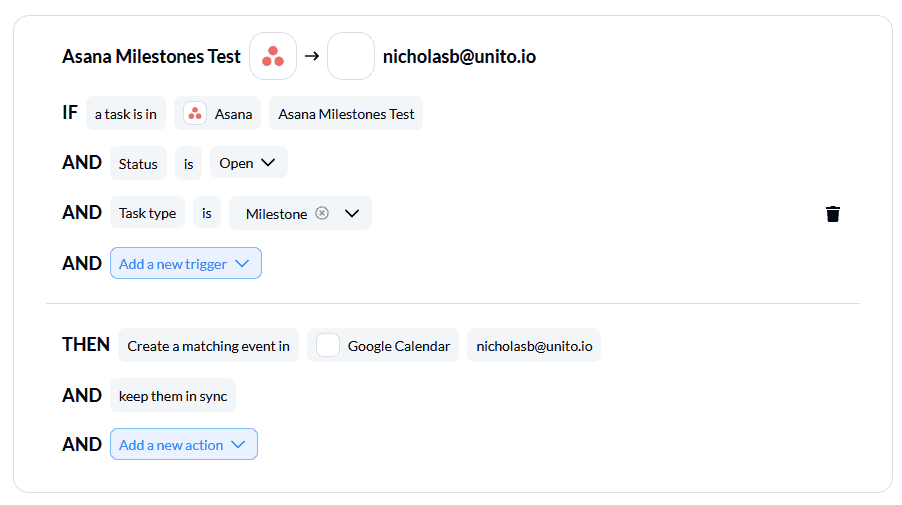Click the 'keep them in sync' chip
Image resolution: width=902 pixels, height=505 pixels.
coord(173,395)
